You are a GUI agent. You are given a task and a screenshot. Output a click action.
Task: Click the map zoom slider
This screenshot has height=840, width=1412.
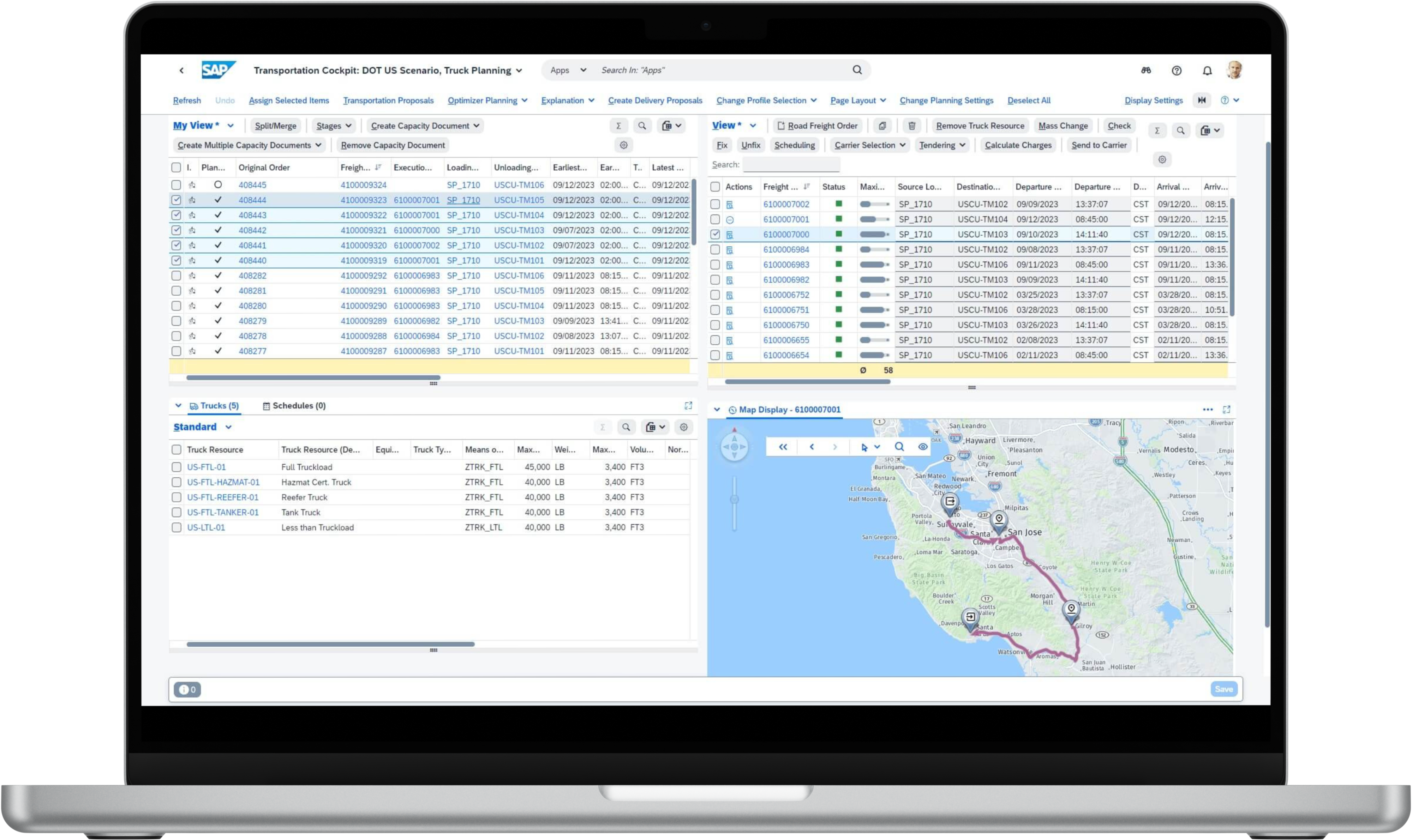735,499
